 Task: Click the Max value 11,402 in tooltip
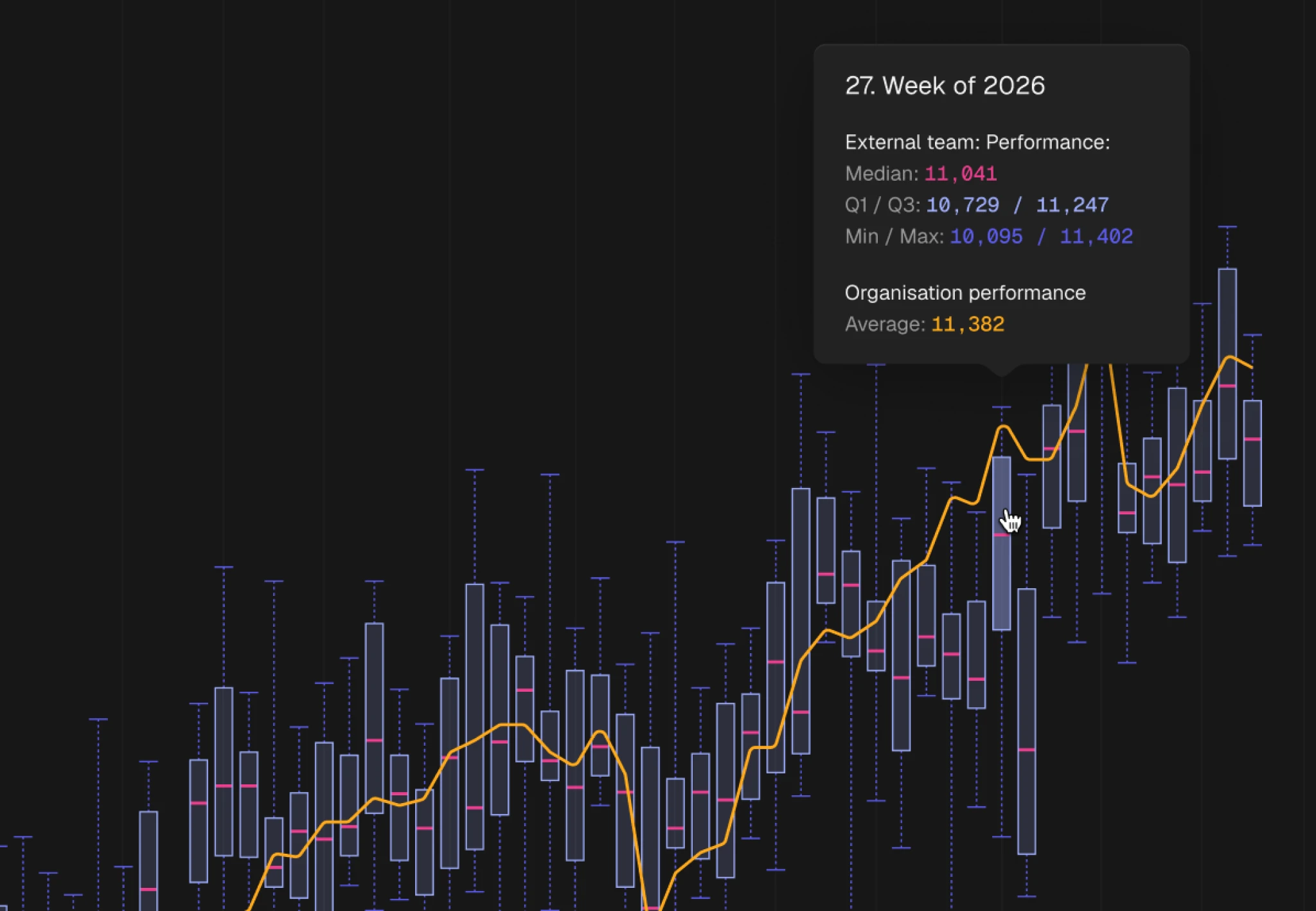click(x=1096, y=237)
